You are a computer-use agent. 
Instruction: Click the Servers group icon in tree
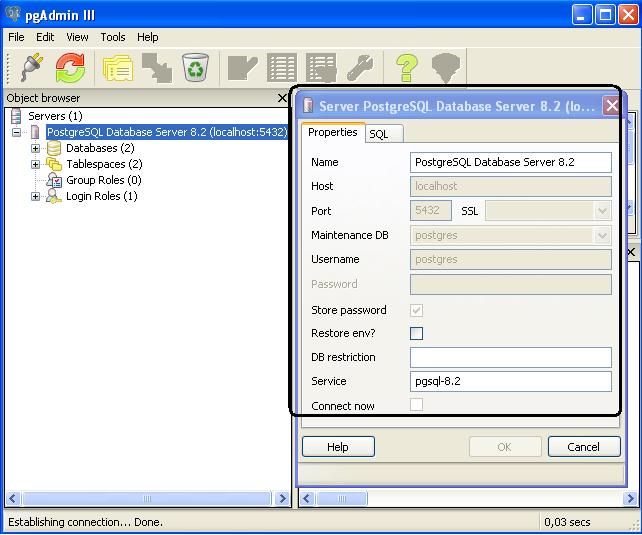(16, 116)
